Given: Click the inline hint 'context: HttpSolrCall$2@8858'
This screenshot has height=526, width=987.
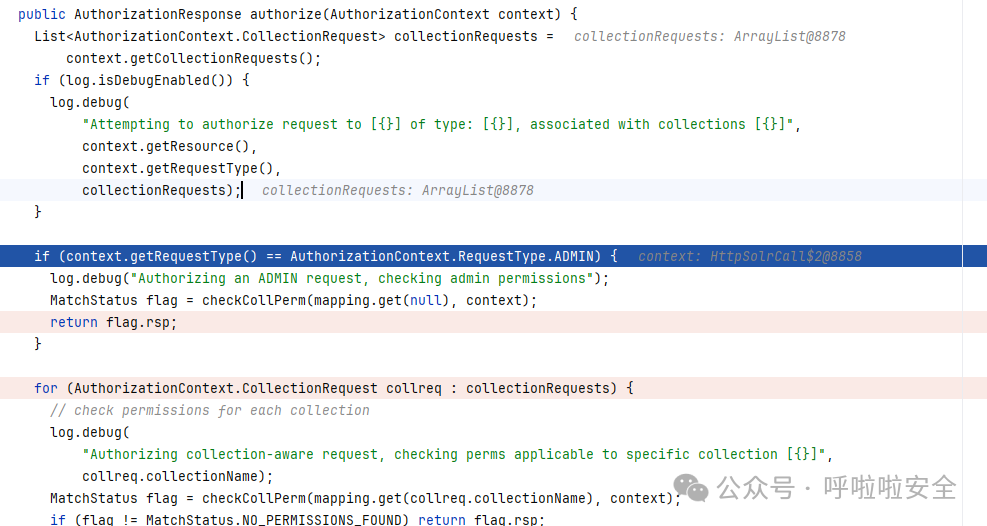Looking at the screenshot, I should (x=749, y=257).
